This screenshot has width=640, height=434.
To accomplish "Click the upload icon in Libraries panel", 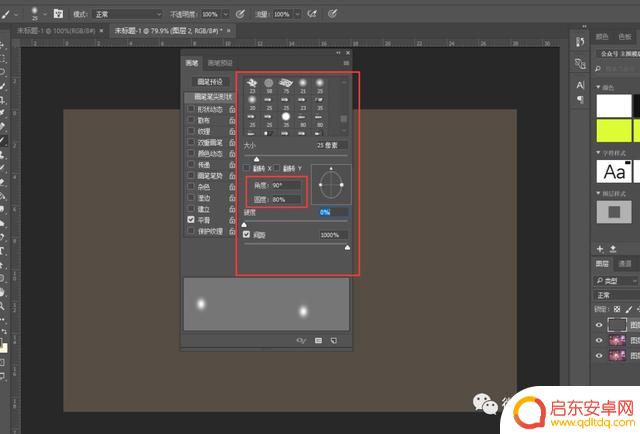I will 613,249.
